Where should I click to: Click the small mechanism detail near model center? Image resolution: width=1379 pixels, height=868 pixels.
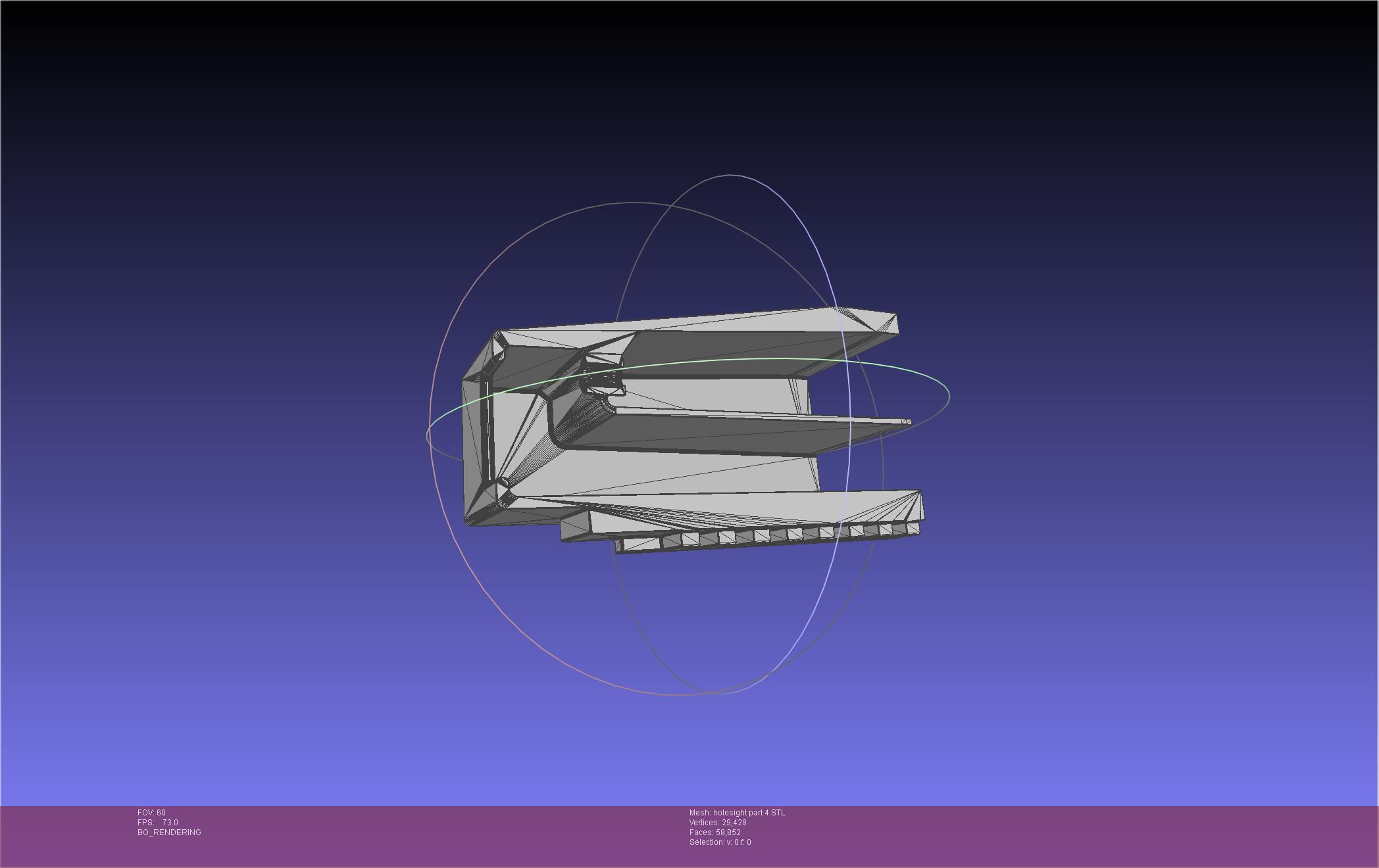pyautogui.click(x=602, y=380)
